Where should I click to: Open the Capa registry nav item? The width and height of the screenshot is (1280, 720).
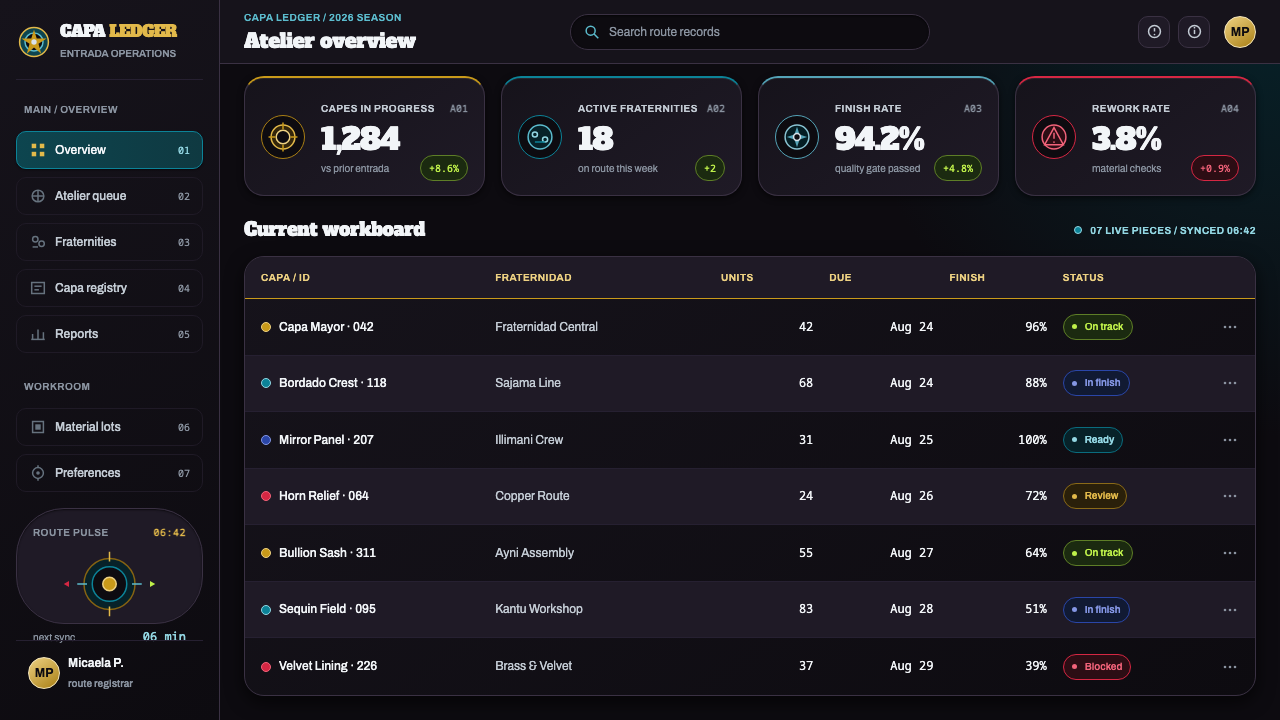tap(109, 288)
